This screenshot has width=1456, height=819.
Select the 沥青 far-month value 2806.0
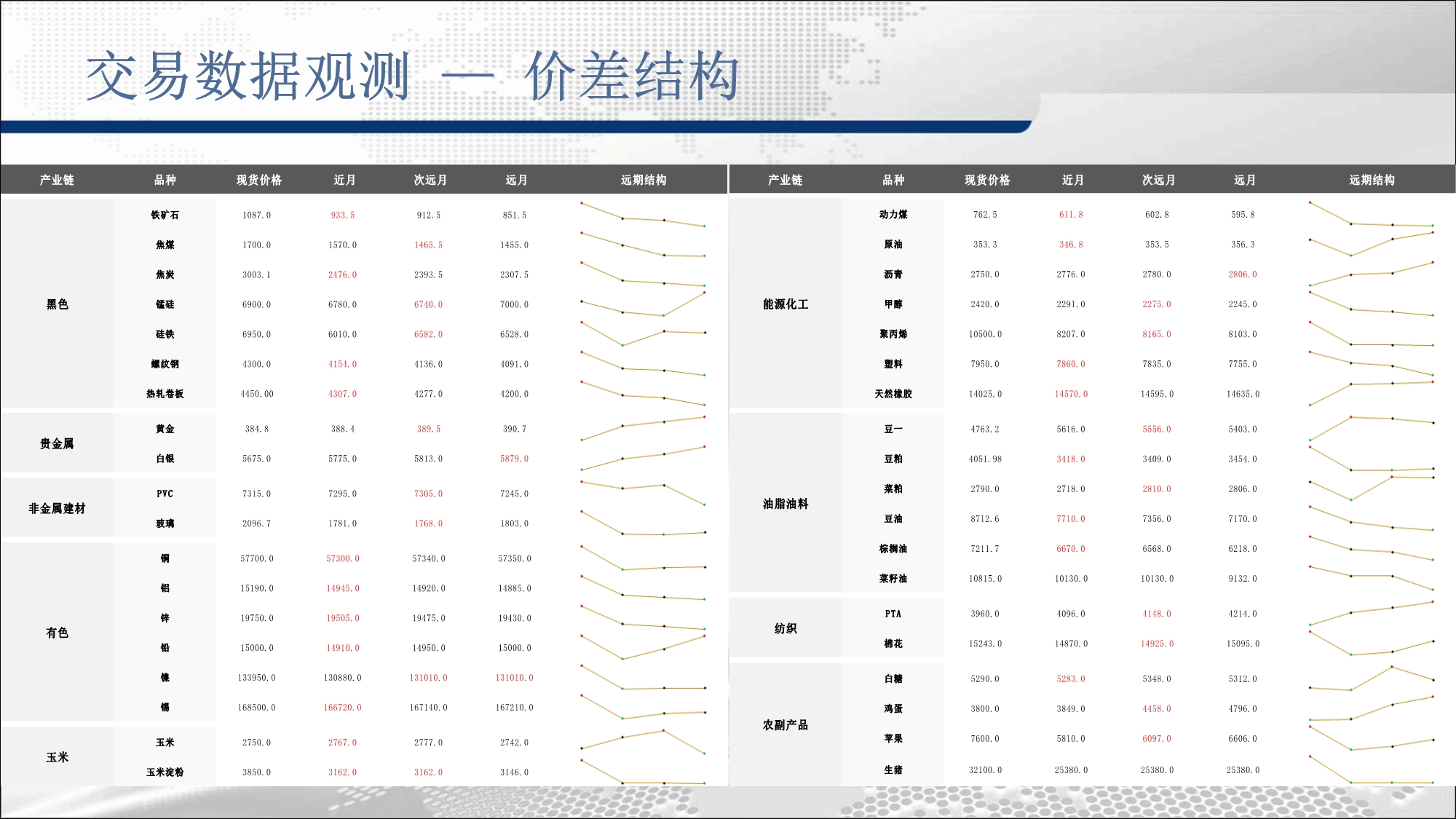pos(1243,274)
